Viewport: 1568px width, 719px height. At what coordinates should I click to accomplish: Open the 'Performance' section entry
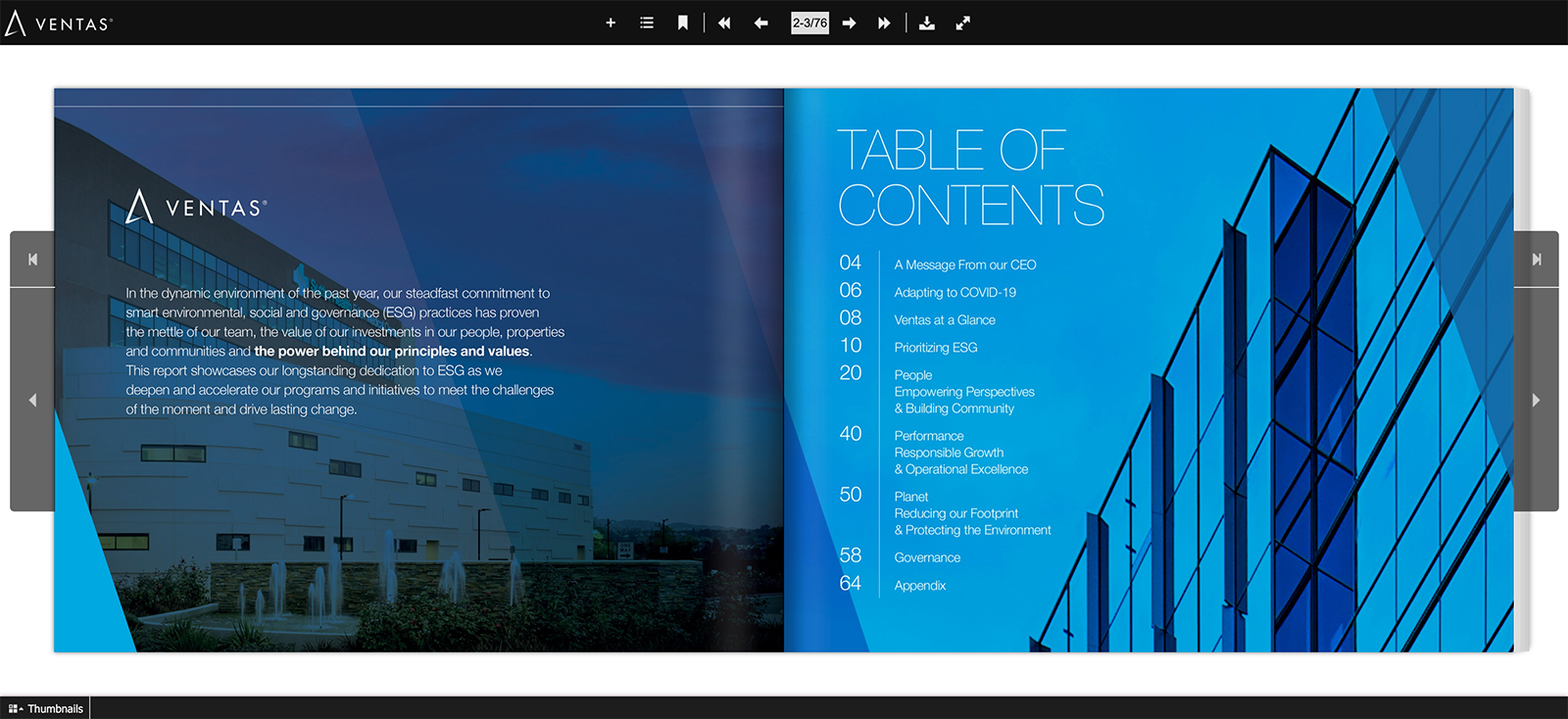point(929,436)
